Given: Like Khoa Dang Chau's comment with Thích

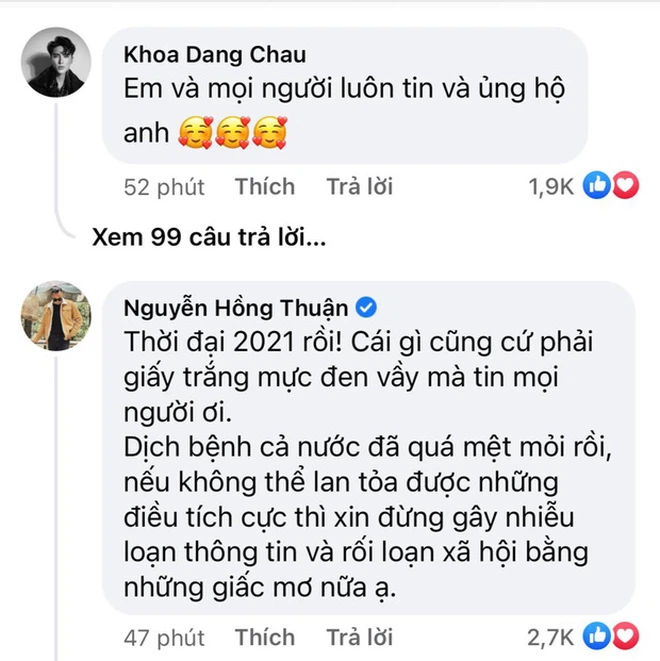Looking at the screenshot, I should (x=265, y=186).
